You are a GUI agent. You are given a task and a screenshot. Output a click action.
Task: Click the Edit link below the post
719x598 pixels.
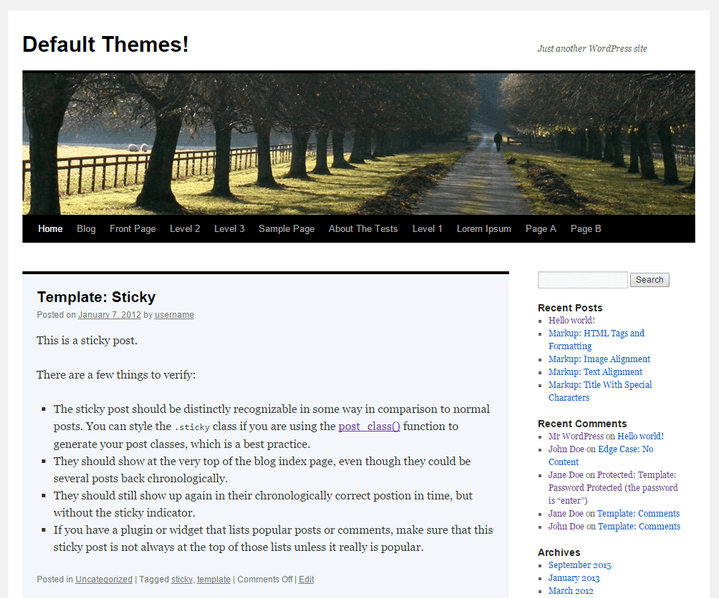[306, 580]
